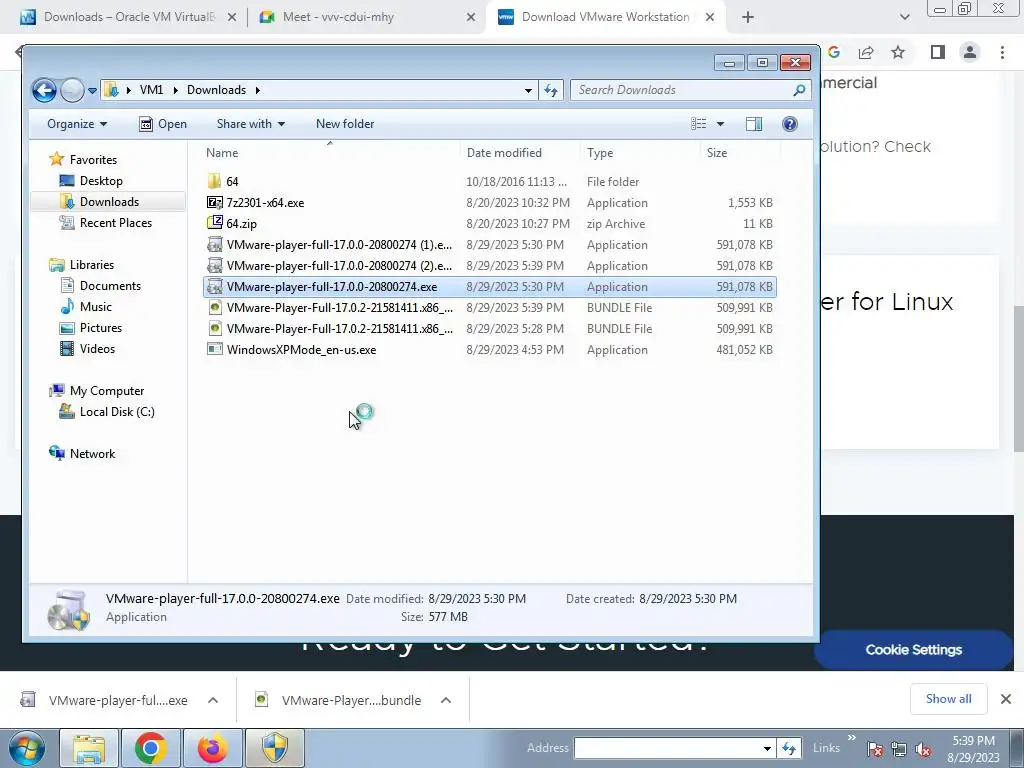1024x768 pixels.
Task: Select the BUNDLE File modified at 5:28 PM
Action: (x=490, y=328)
